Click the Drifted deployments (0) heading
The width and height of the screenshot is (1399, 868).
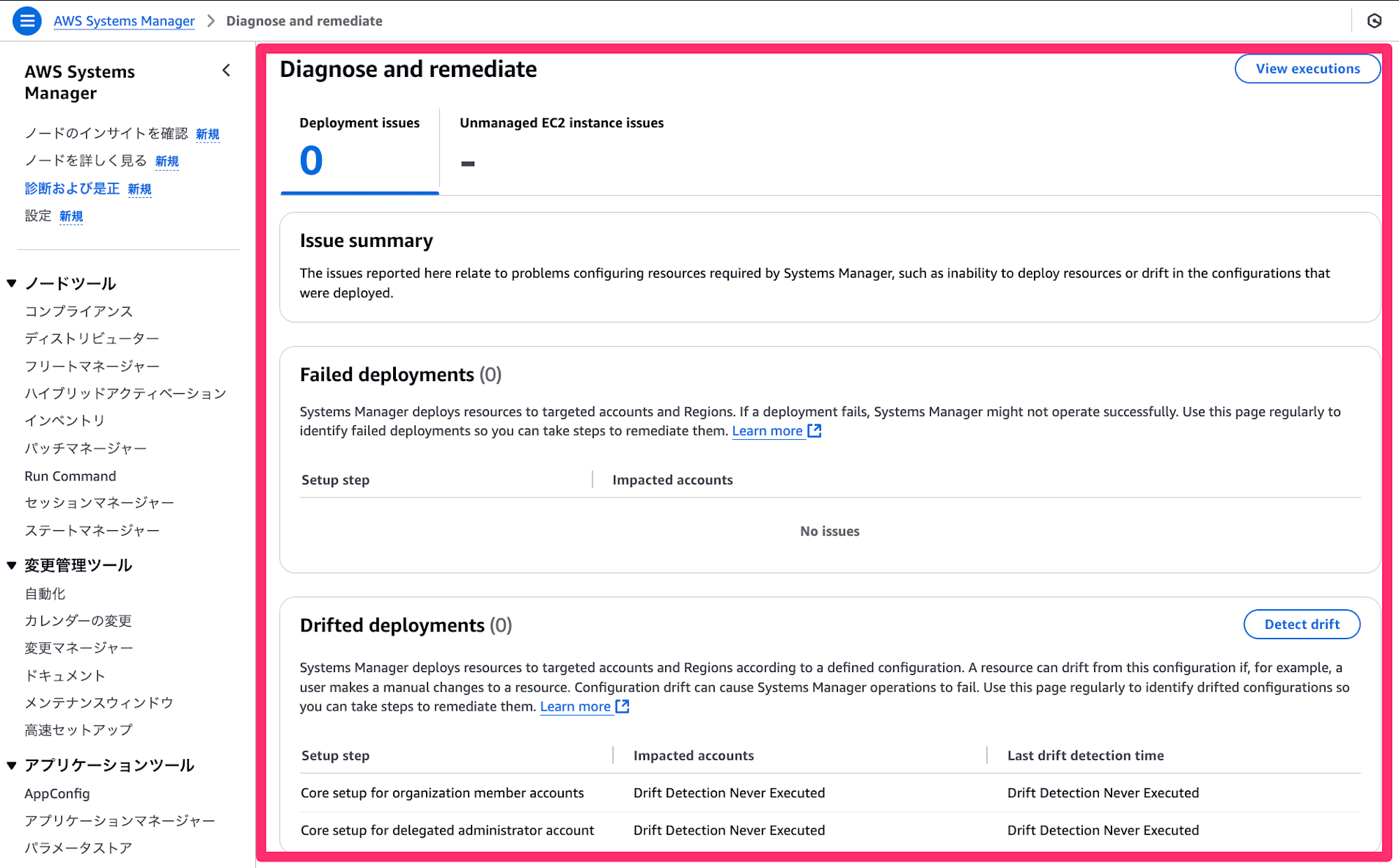point(406,625)
